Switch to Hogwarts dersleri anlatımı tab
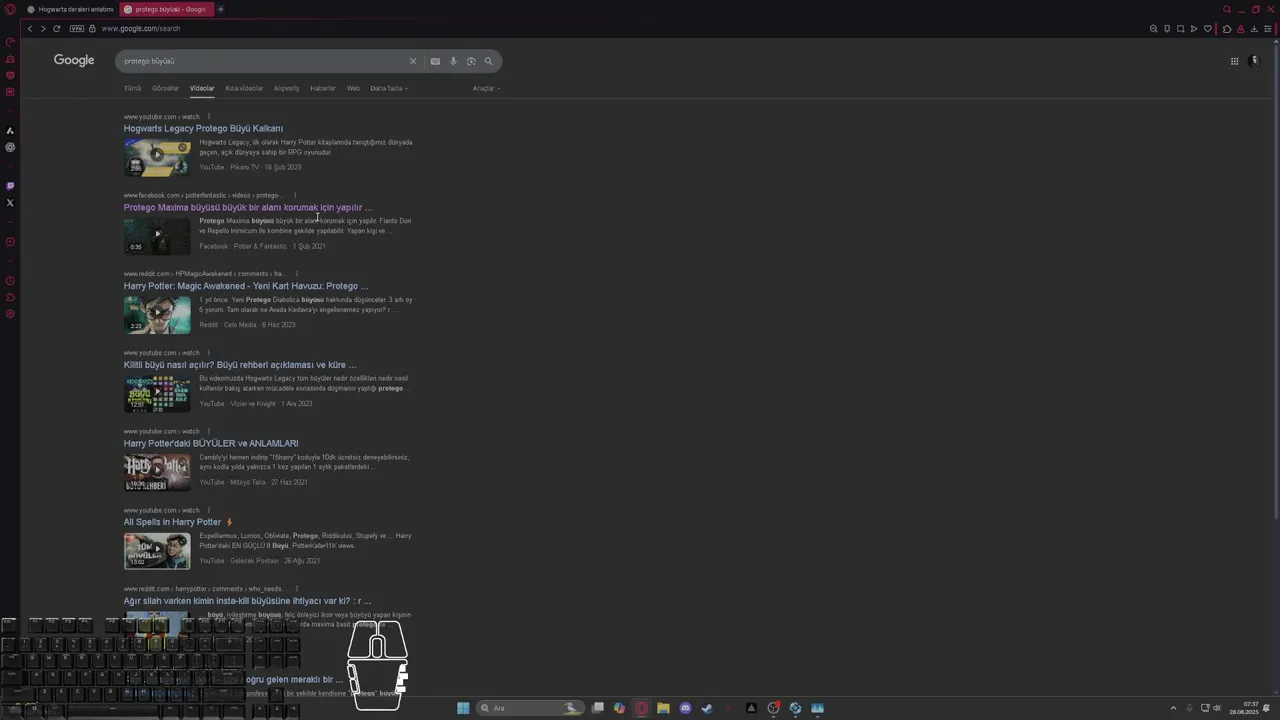 70,9
